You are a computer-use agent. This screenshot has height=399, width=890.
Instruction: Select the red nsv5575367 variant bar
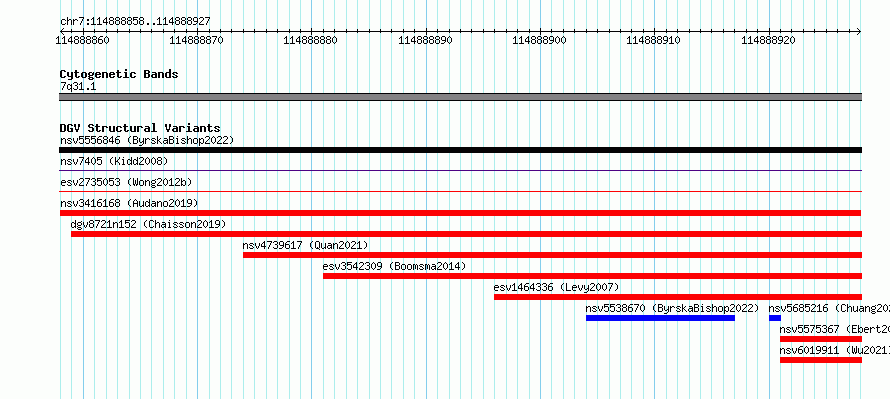pyautogui.click(x=821, y=339)
